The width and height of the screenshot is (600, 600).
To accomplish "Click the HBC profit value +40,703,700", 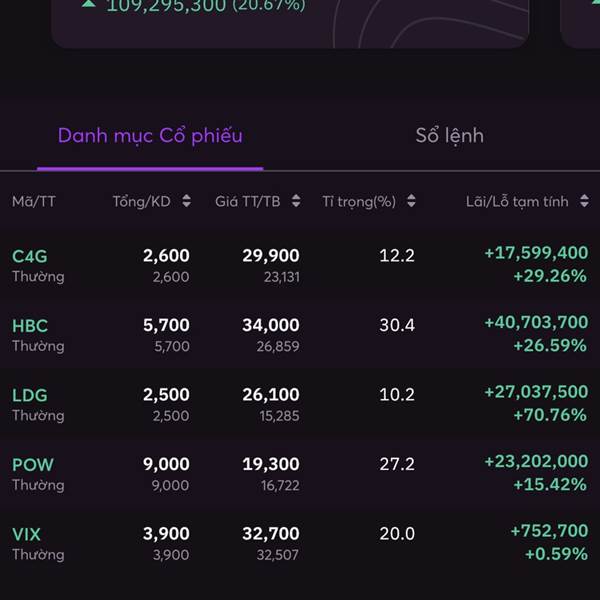I will coord(536,323).
